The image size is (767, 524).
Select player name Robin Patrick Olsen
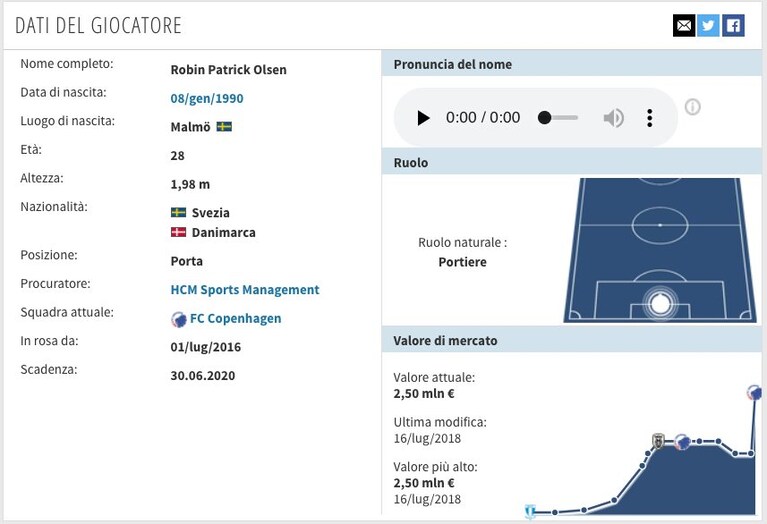[228, 70]
